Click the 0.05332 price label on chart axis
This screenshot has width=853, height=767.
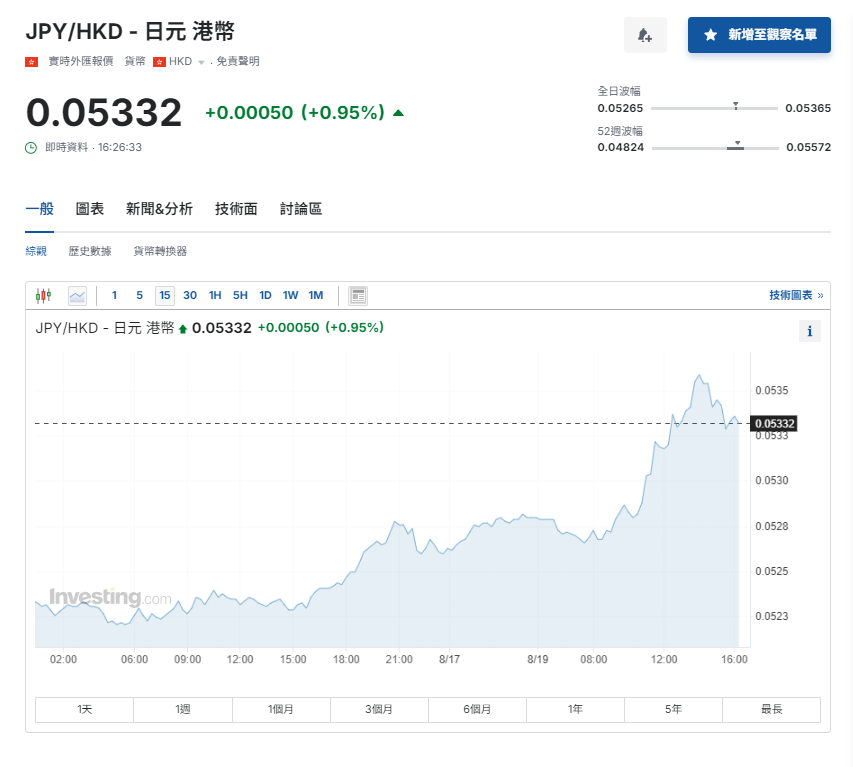point(773,424)
